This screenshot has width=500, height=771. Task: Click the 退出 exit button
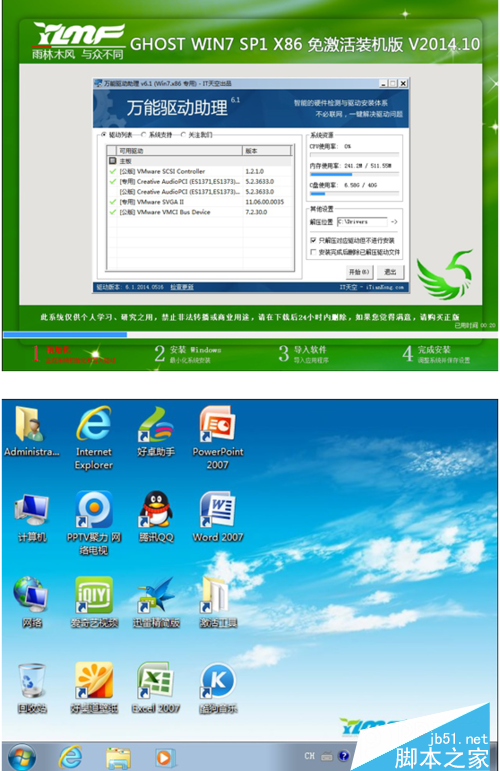pos(390,272)
